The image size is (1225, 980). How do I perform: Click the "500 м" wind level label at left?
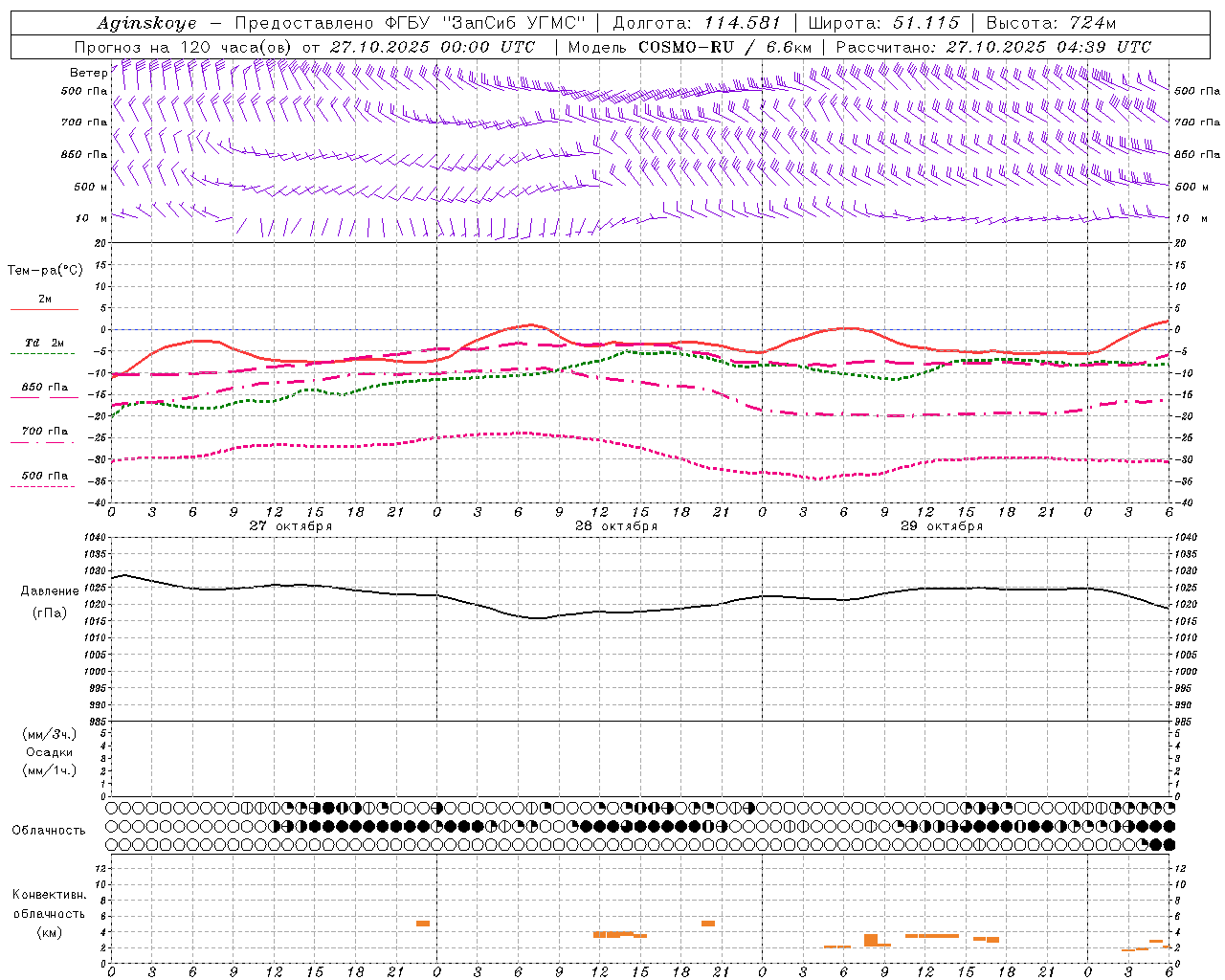[x=91, y=187]
